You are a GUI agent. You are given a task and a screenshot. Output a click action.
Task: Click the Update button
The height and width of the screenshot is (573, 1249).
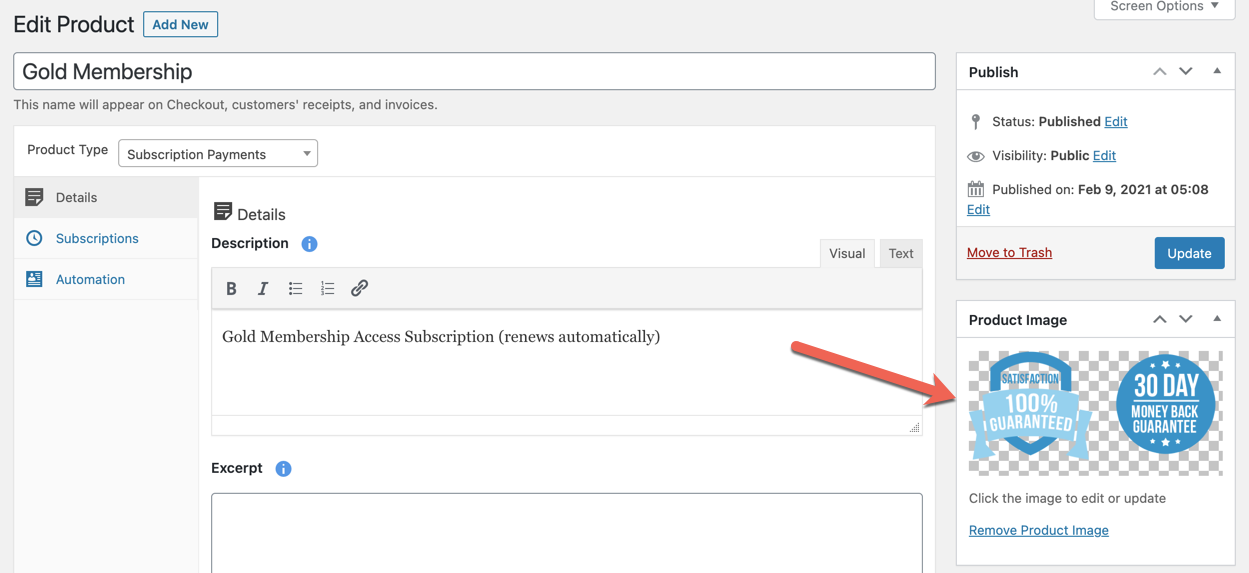tap(1189, 253)
